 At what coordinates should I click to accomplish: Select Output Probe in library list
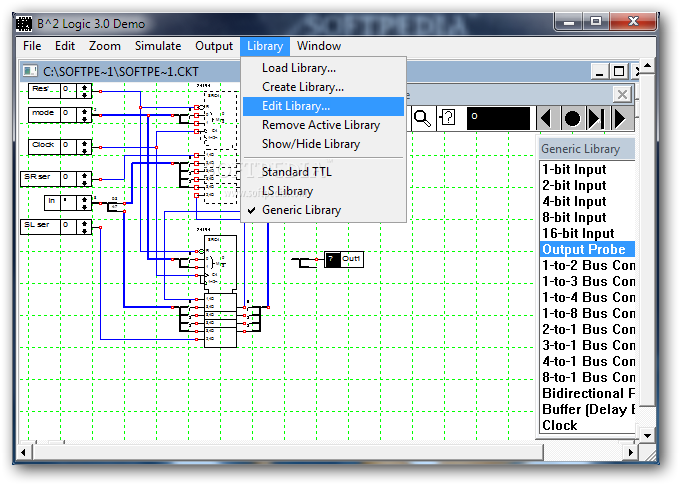tap(587, 249)
